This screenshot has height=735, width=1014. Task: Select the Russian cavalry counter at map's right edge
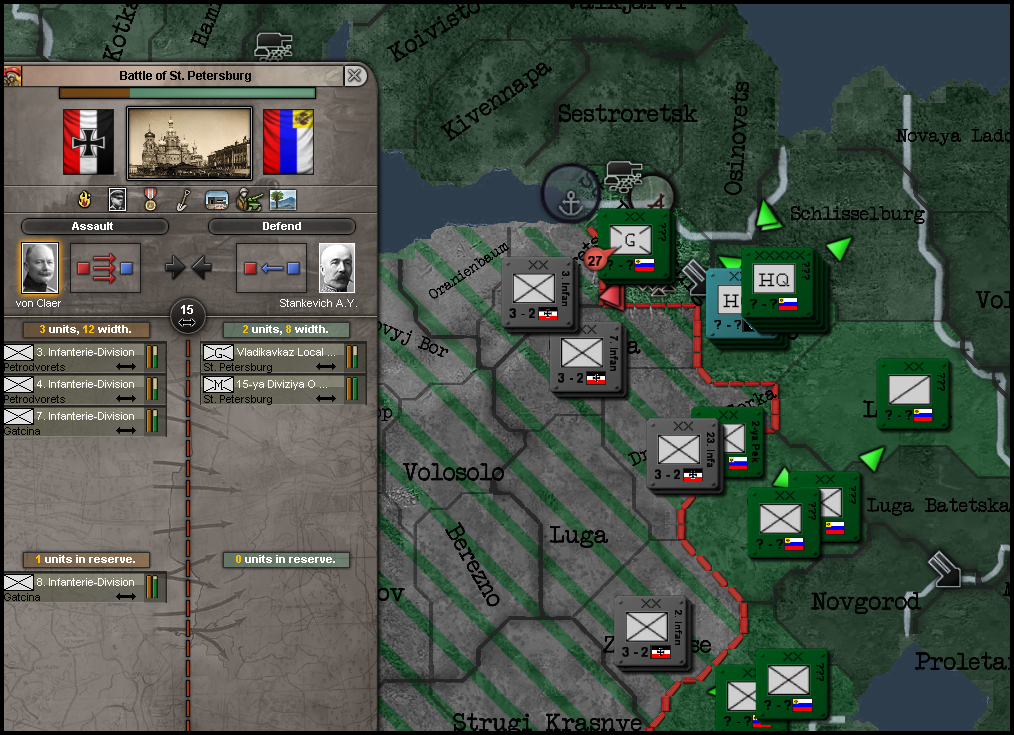click(912, 394)
